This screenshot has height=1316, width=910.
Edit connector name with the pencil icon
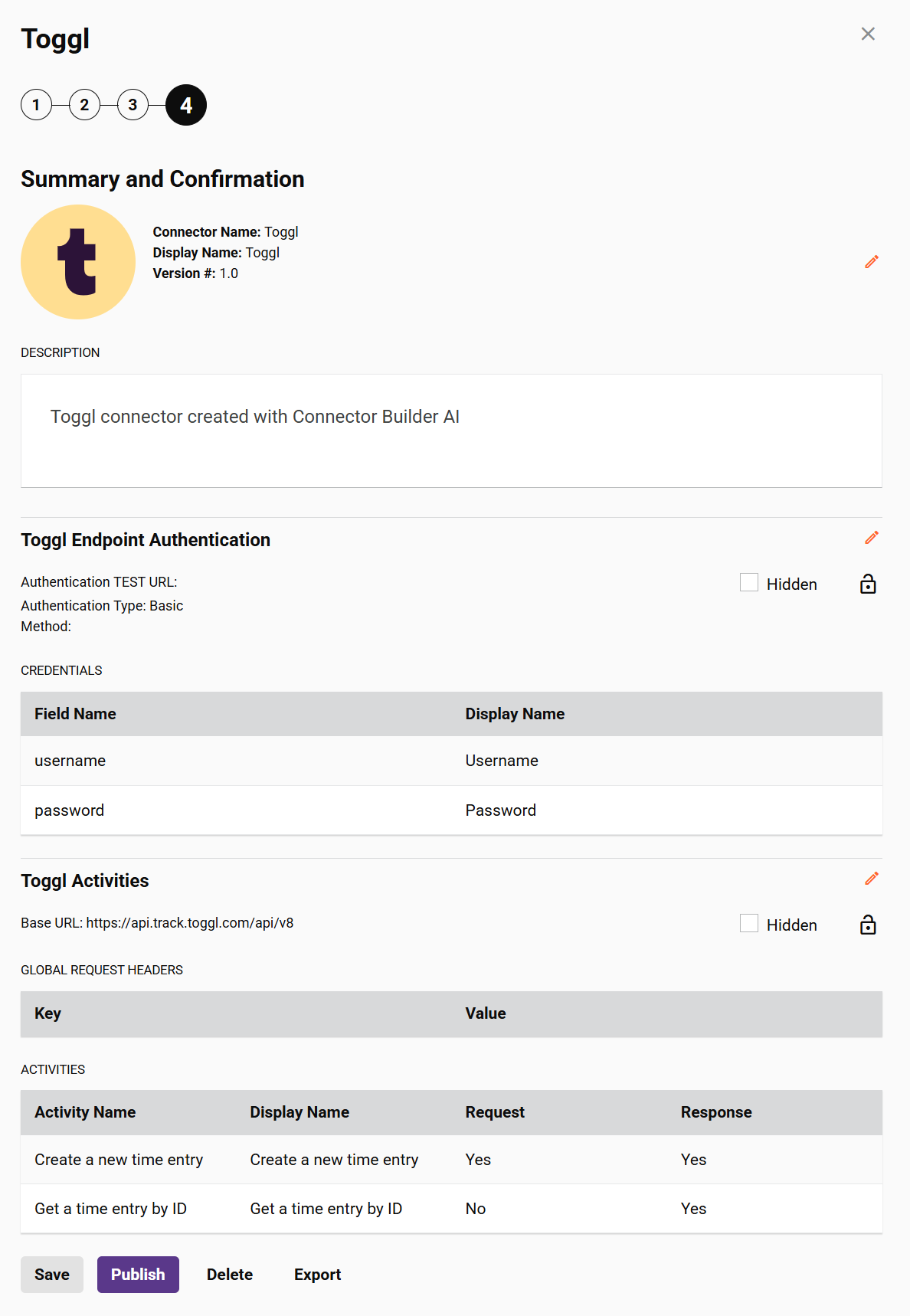click(871, 261)
